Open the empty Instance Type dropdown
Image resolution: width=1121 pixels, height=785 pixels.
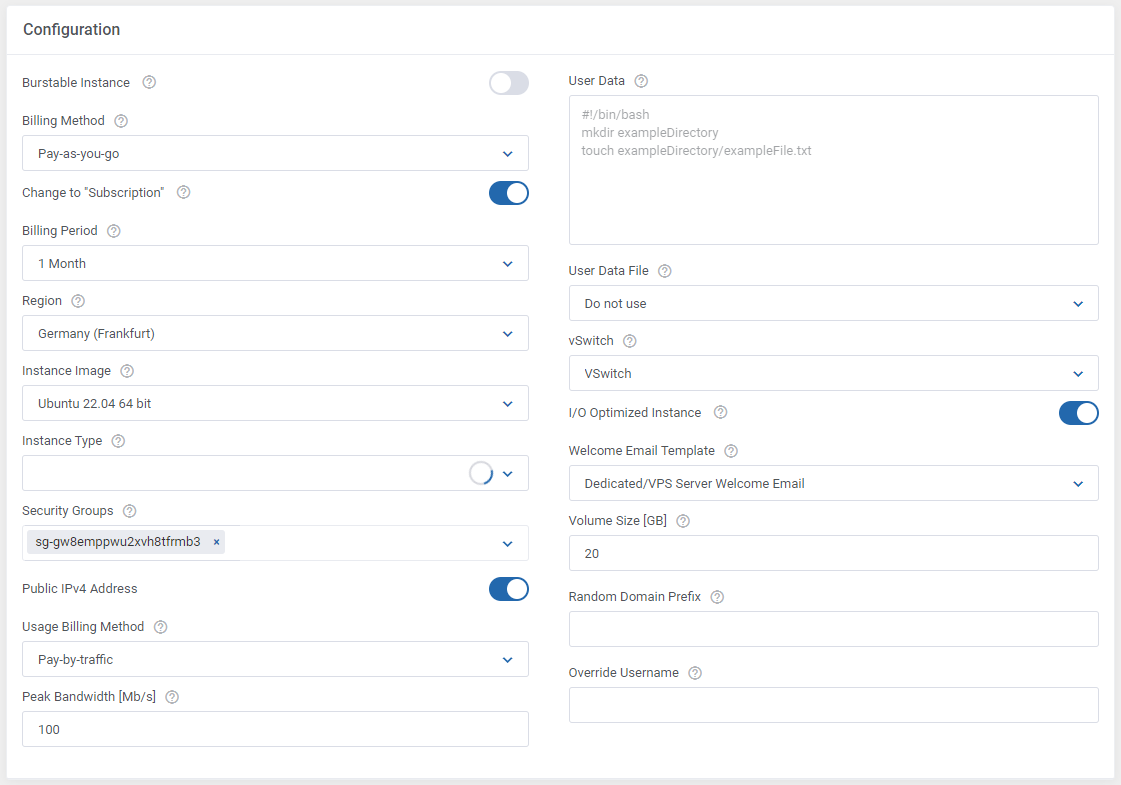(275, 473)
